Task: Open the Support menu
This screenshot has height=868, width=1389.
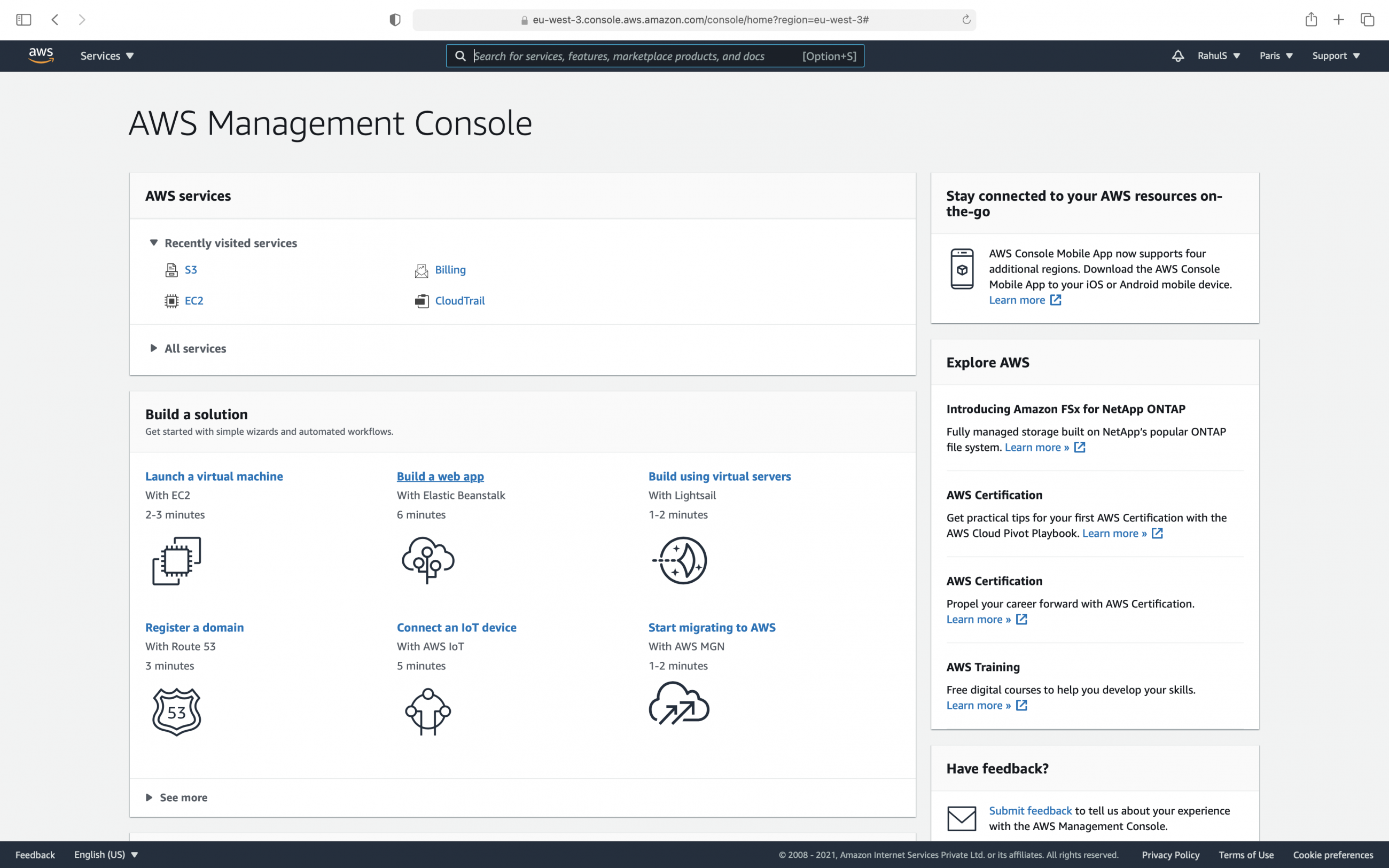Action: [1336, 55]
